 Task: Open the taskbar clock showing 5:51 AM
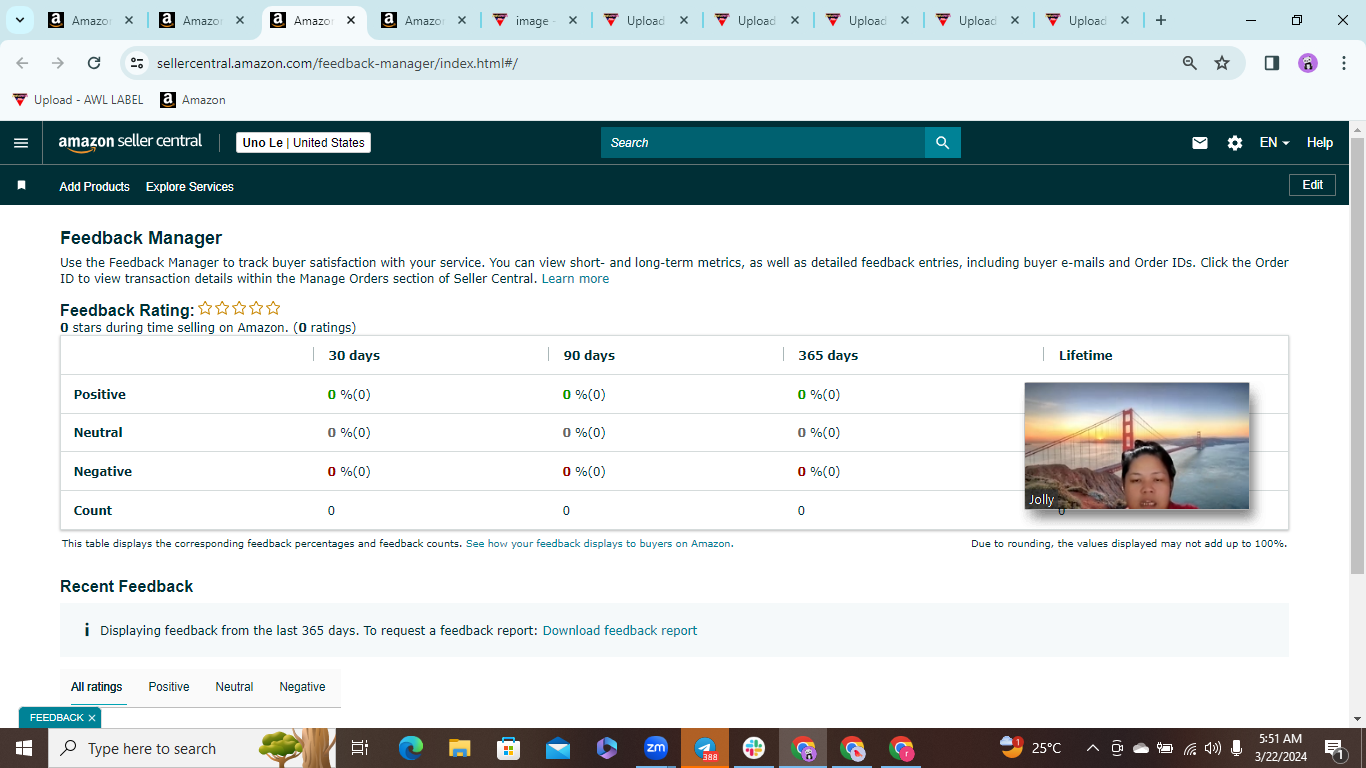coord(1282,748)
